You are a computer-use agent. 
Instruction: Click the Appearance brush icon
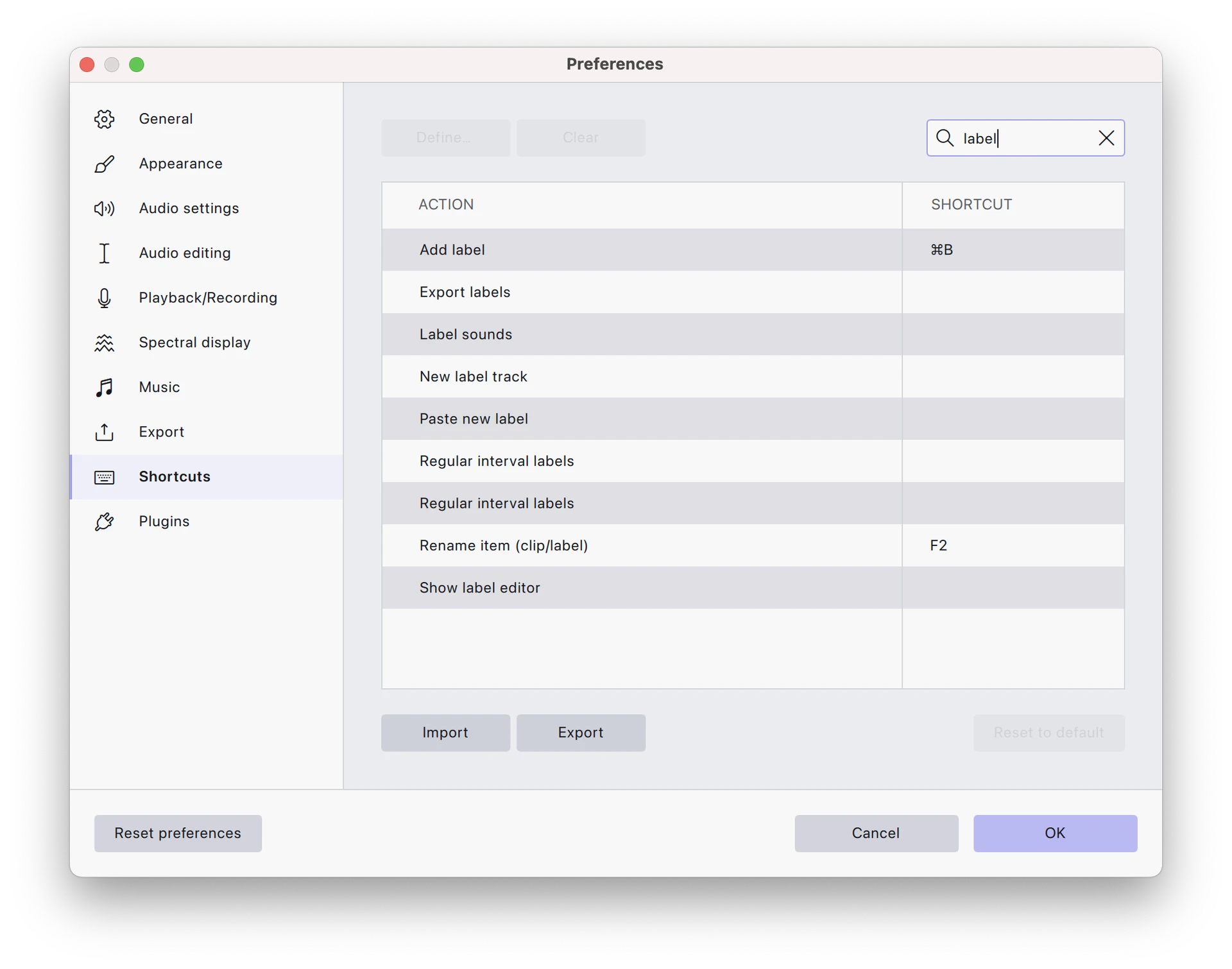[x=104, y=164]
